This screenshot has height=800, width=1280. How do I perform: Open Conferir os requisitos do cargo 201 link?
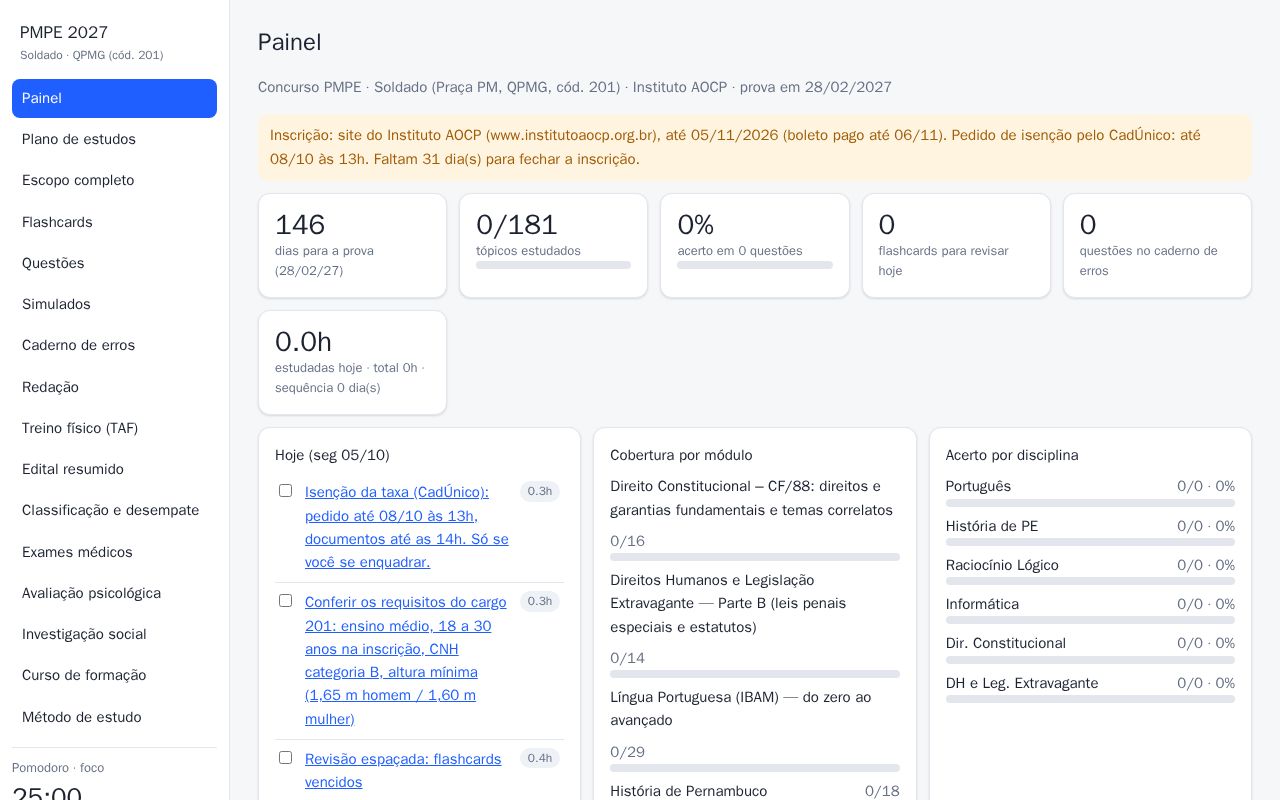(407, 660)
